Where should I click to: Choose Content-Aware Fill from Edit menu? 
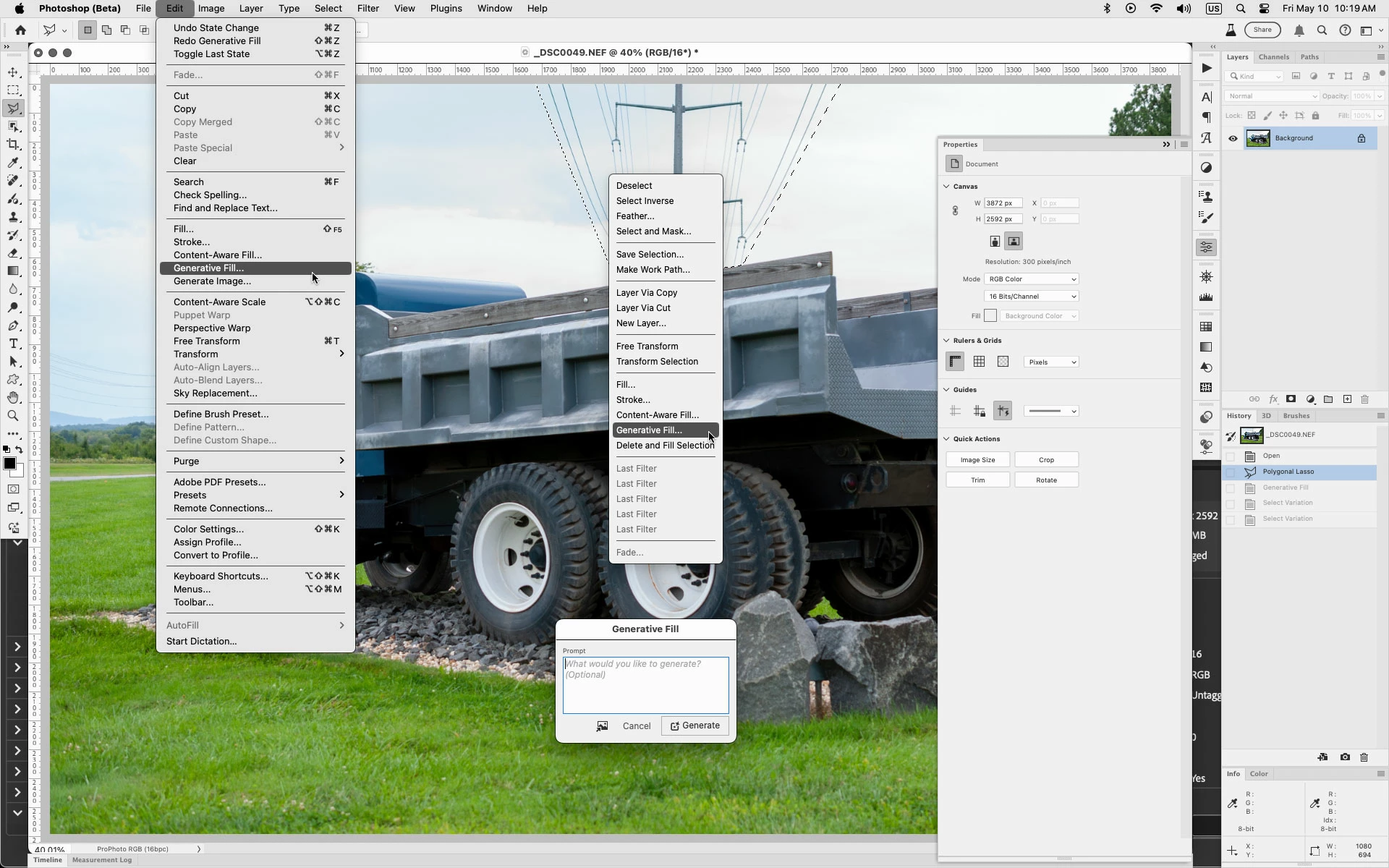pyautogui.click(x=217, y=255)
